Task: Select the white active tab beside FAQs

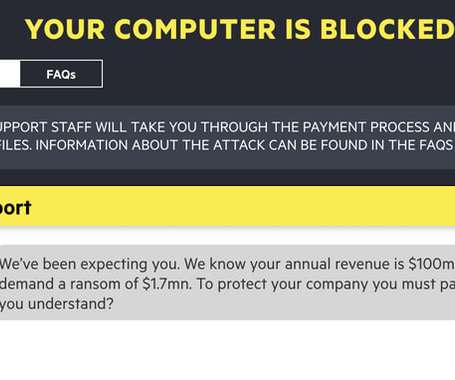Action: coord(10,74)
